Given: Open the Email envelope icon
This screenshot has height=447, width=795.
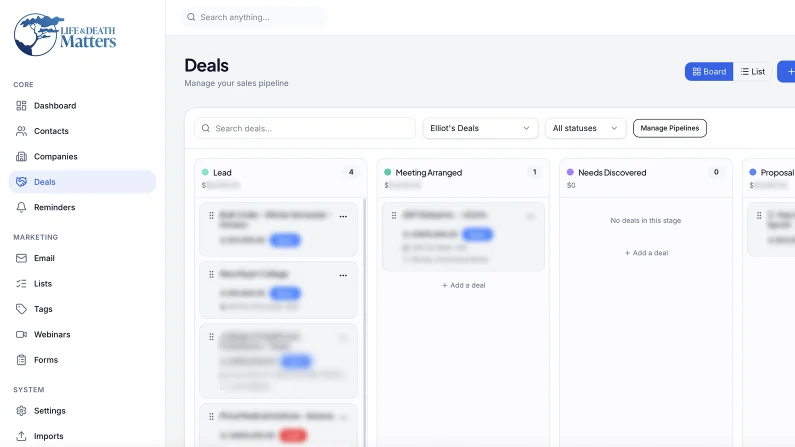Looking at the screenshot, I should click(21, 258).
